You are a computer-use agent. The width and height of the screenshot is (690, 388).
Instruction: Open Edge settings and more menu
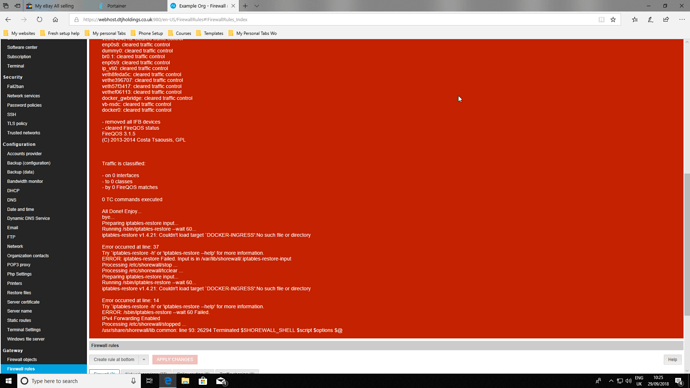(682, 19)
